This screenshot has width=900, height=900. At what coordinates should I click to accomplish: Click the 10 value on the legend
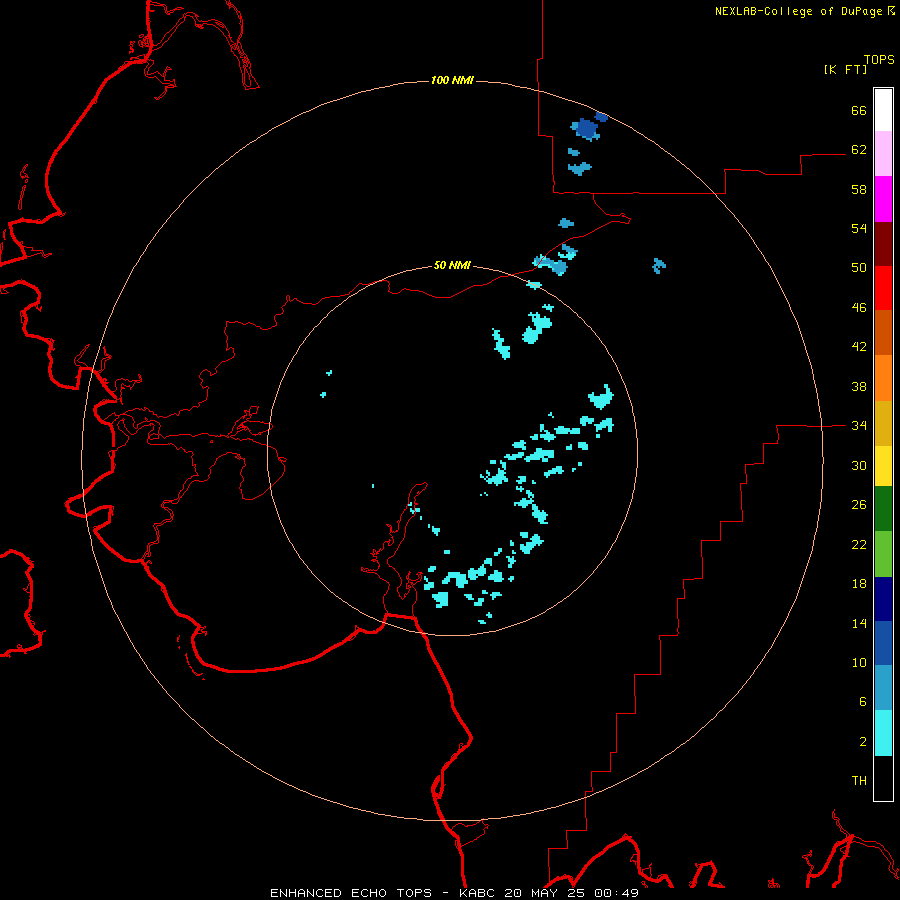pyautogui.click(x=859, y=663)
